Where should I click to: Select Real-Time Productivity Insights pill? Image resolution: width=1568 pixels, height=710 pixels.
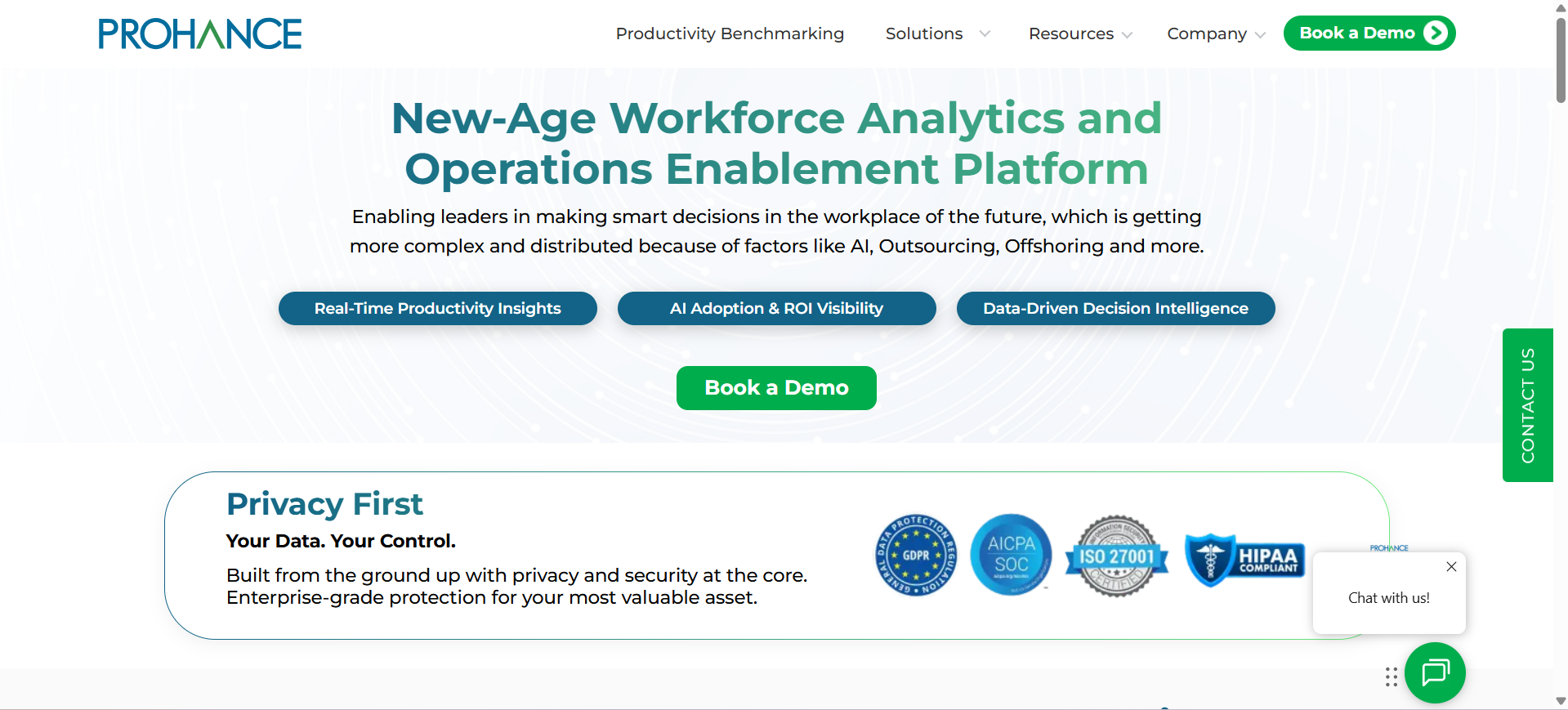437,308
